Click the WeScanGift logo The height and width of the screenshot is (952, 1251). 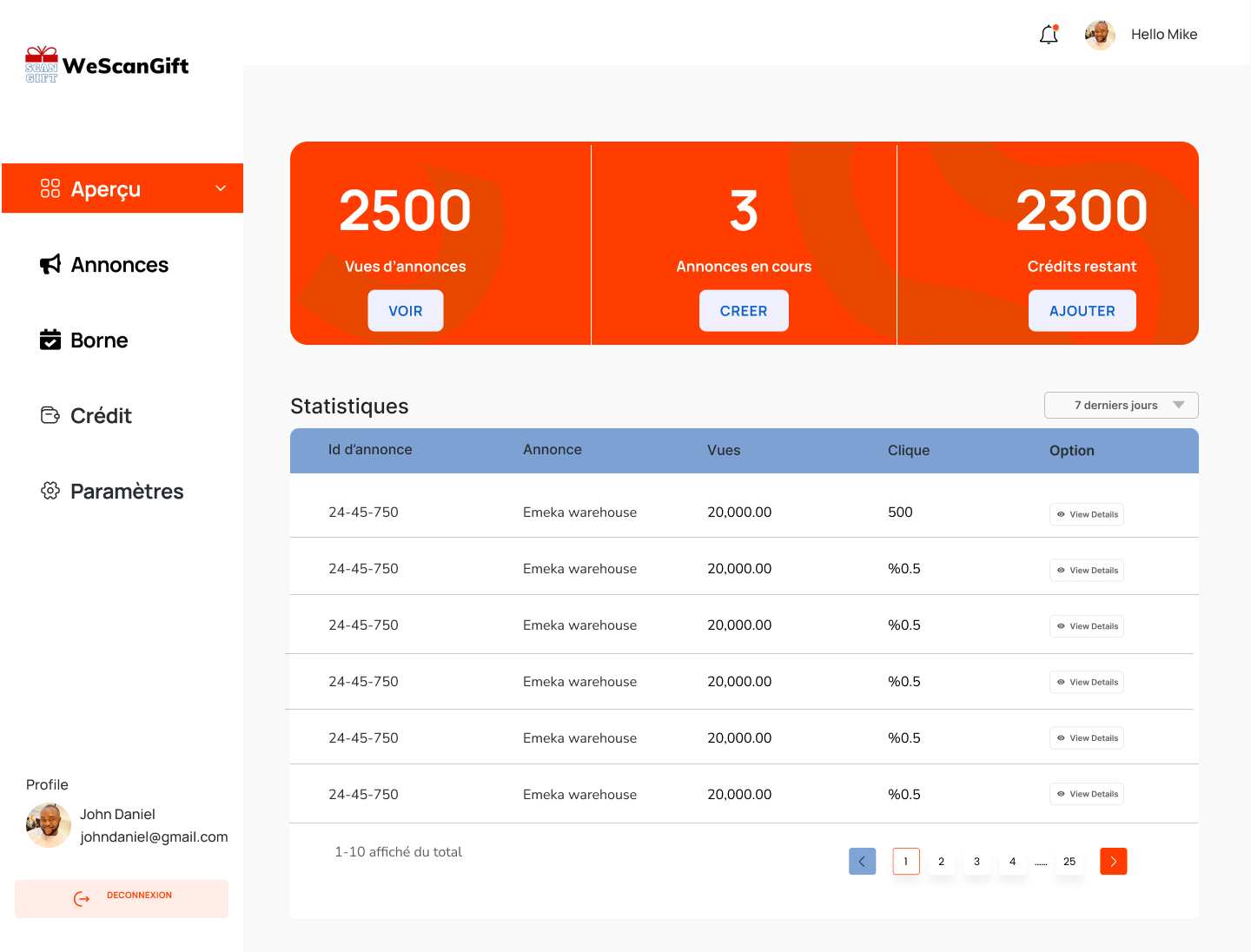107,65
